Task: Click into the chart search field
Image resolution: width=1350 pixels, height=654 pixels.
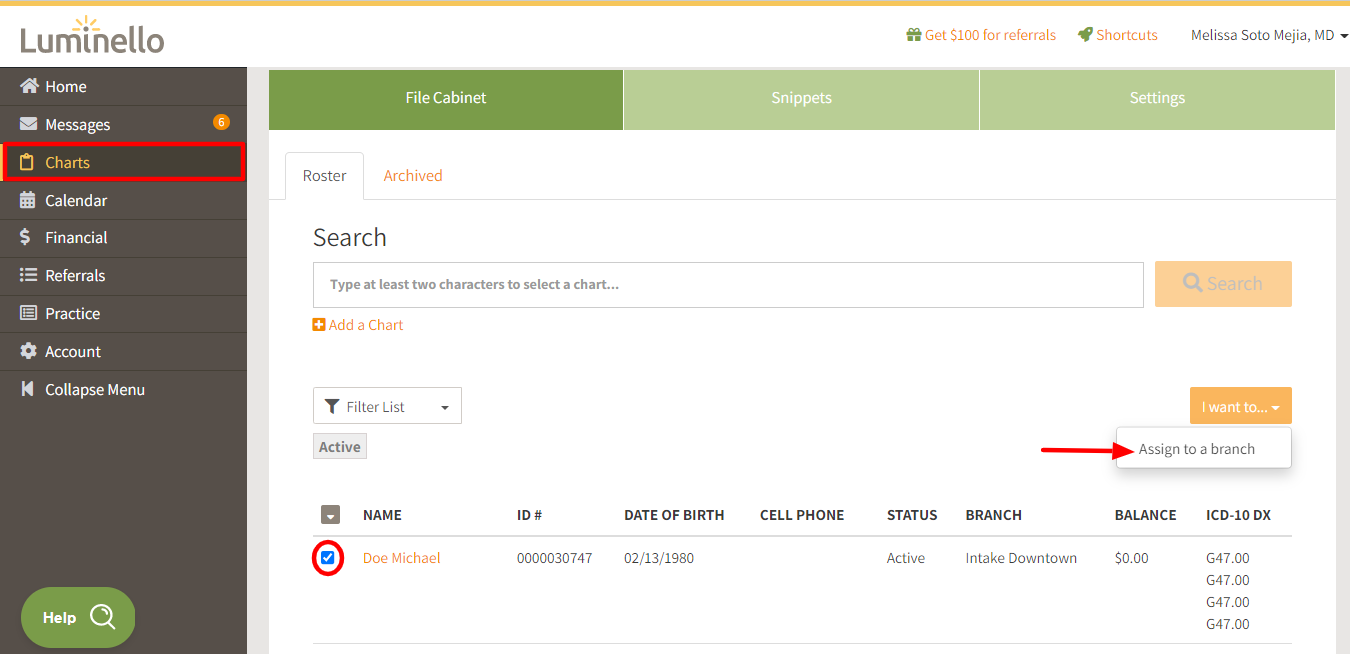Action: (x=728, y=285)
